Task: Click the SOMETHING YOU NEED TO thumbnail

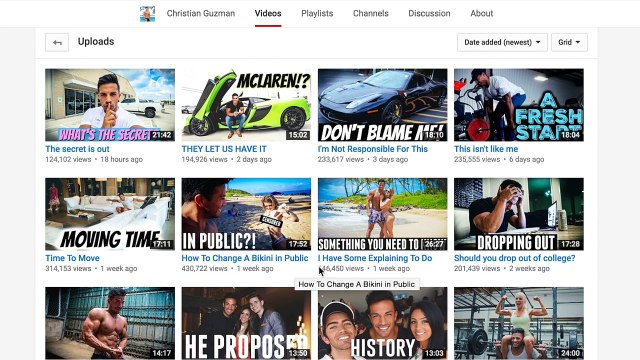Action: click(x=382, y=214)
